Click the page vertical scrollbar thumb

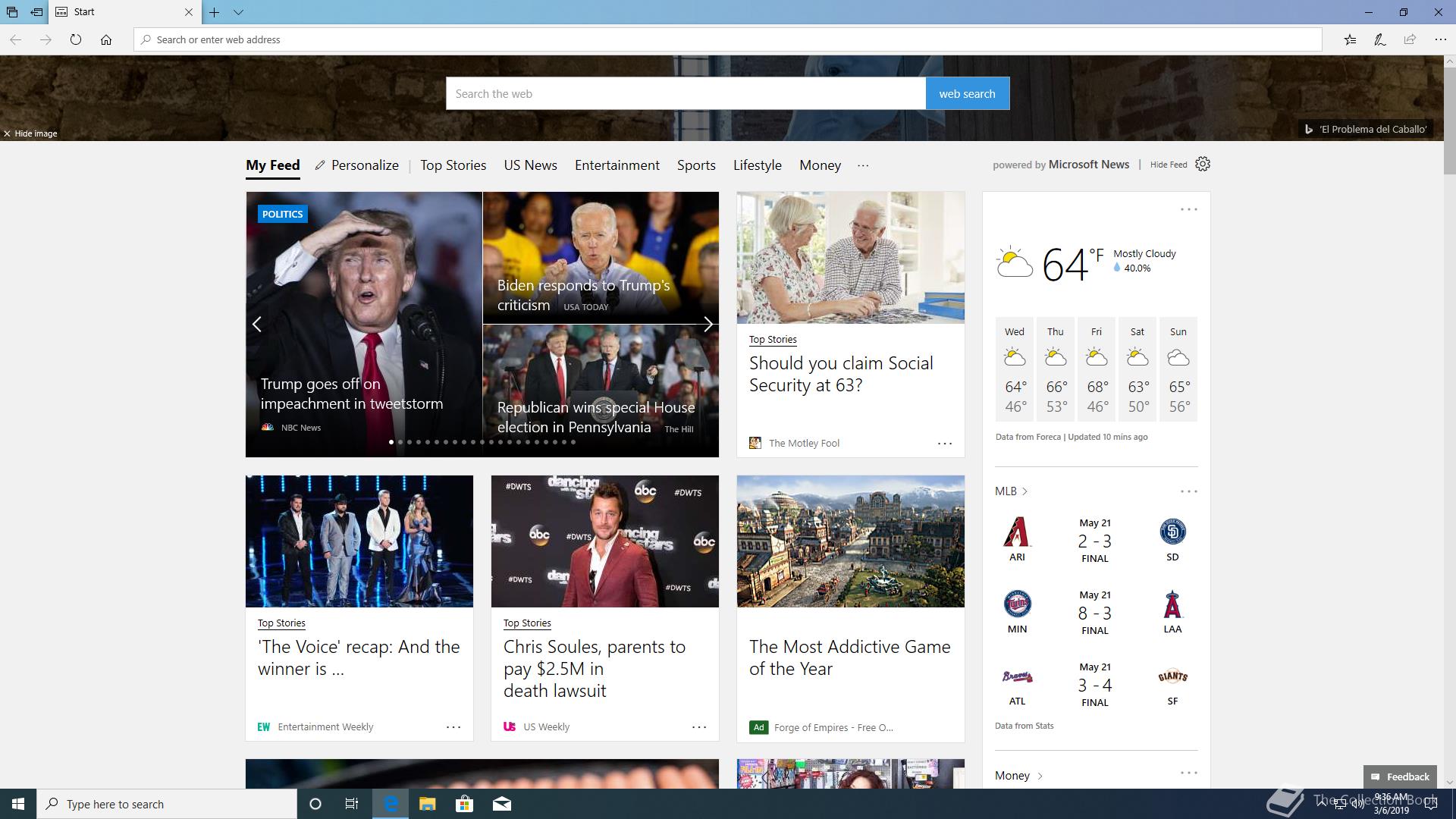click(x=1449, y=121)
